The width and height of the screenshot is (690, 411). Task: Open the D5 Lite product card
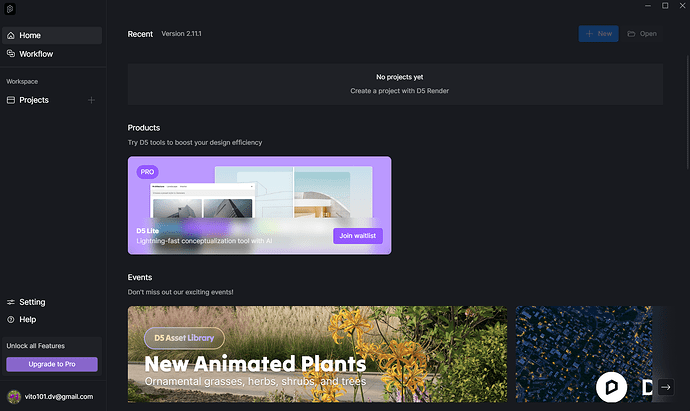[x=259, y=205]
